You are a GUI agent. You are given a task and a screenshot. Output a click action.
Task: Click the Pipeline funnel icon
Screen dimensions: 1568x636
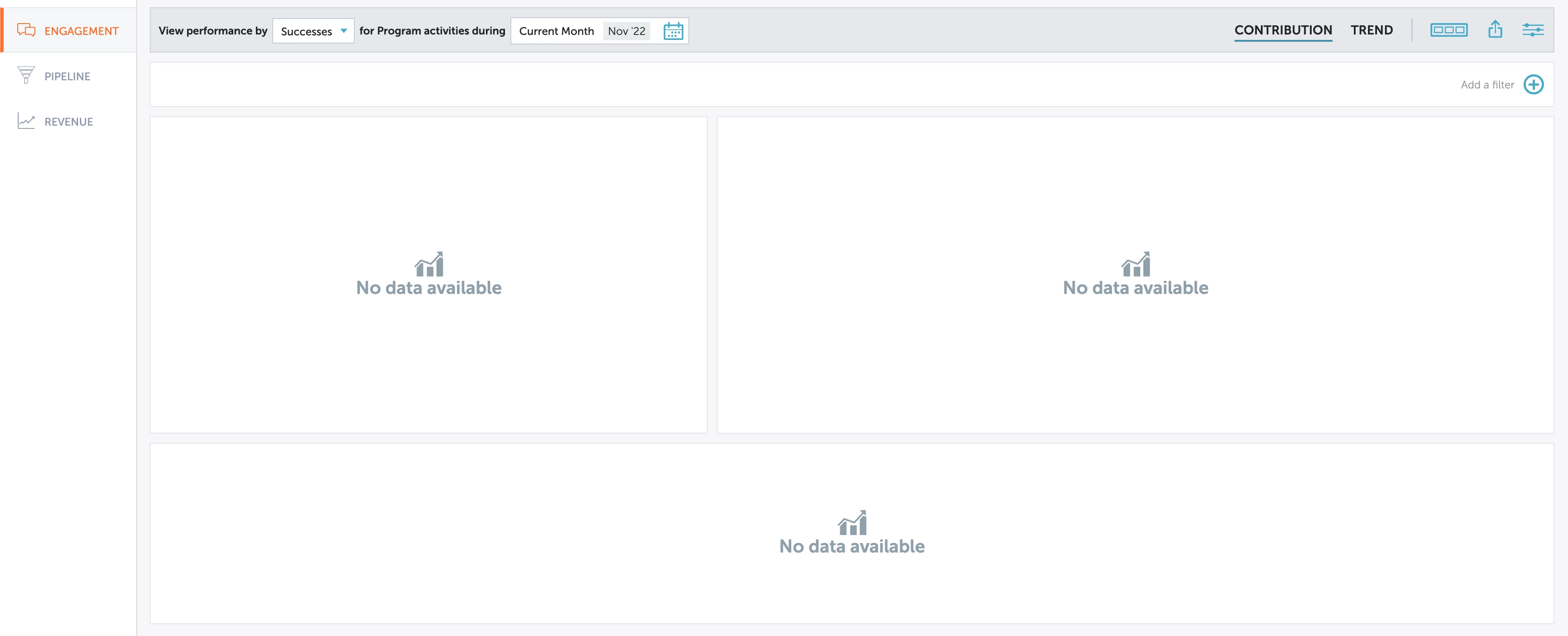coord(26,75)
